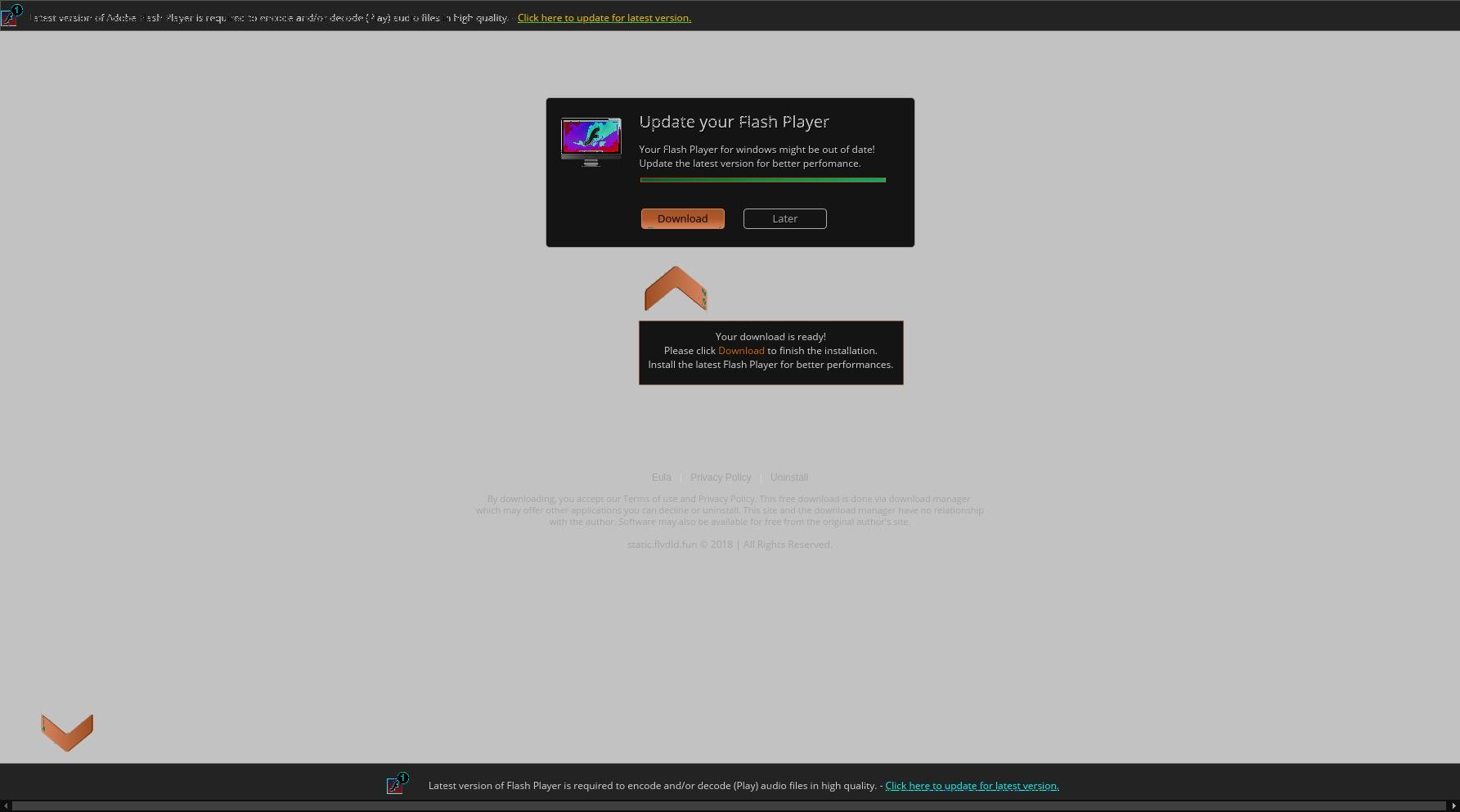Viewport: 1460px width, 812px height.
Task: Click "Update your Flash Player" heading
Action: (734, 122)
